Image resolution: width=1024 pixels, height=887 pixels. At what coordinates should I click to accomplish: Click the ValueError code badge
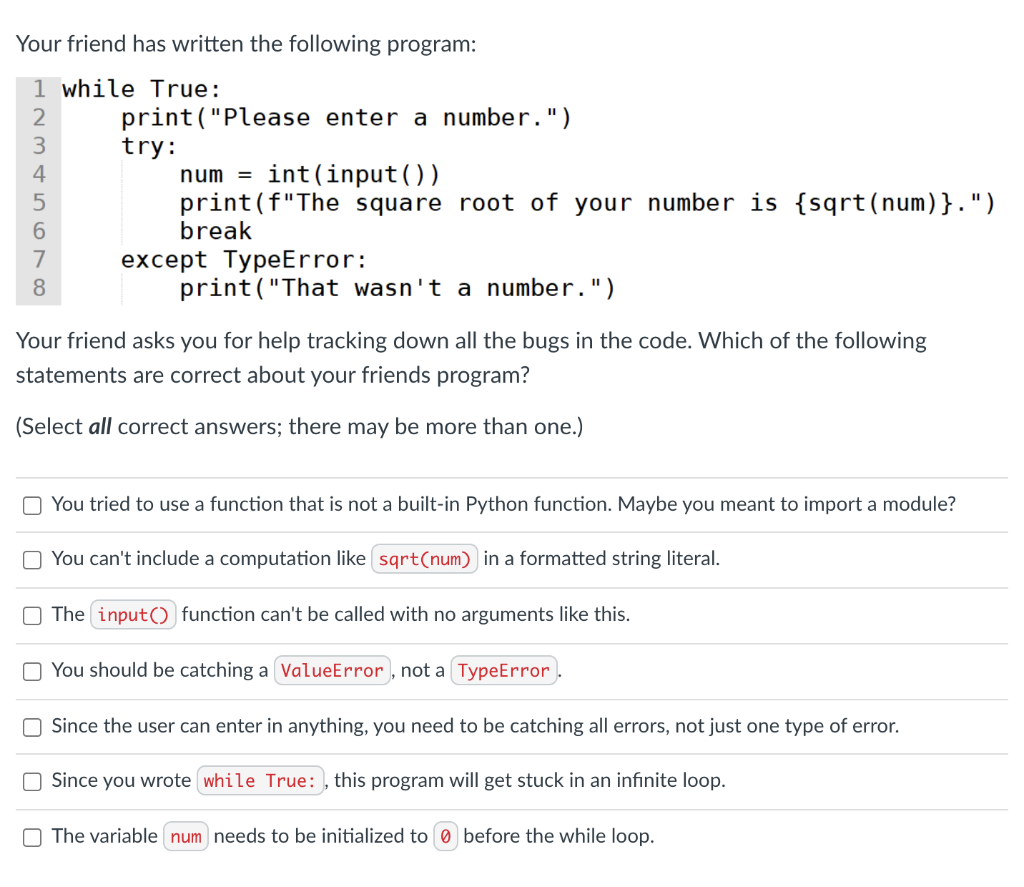tap(332, 670)
